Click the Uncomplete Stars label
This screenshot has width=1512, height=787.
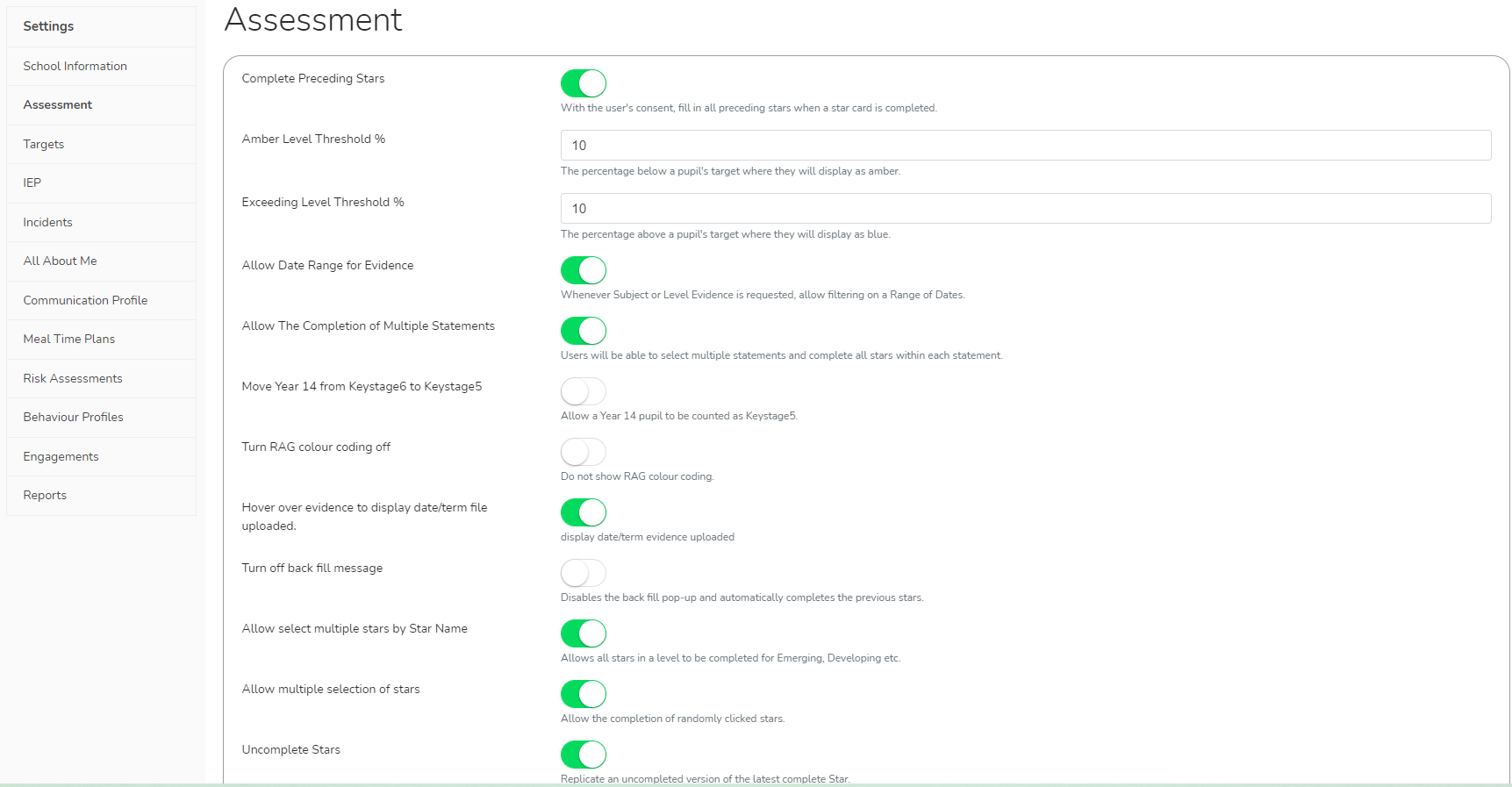point(291,750)
